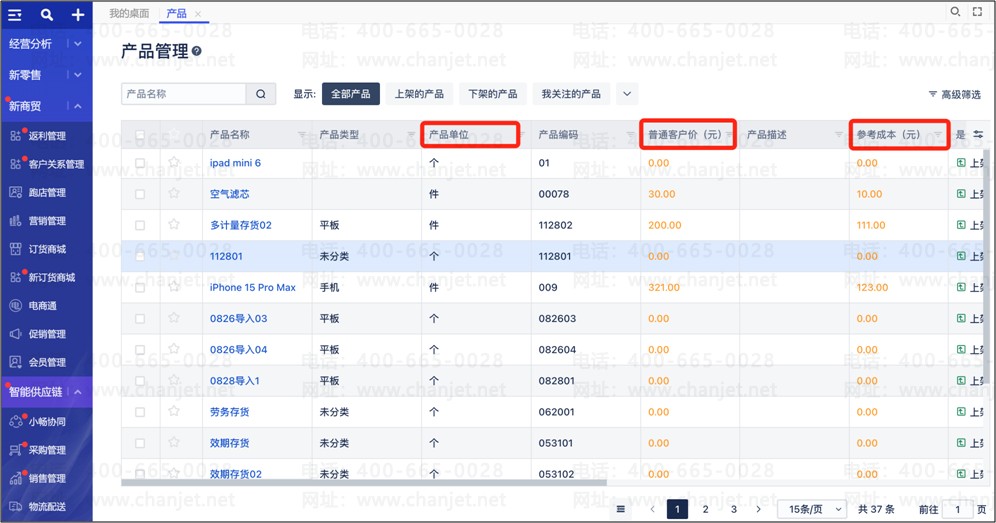Click the next page arrow
This screenshot has width=996, height=523.
click(x=758, y=509)
